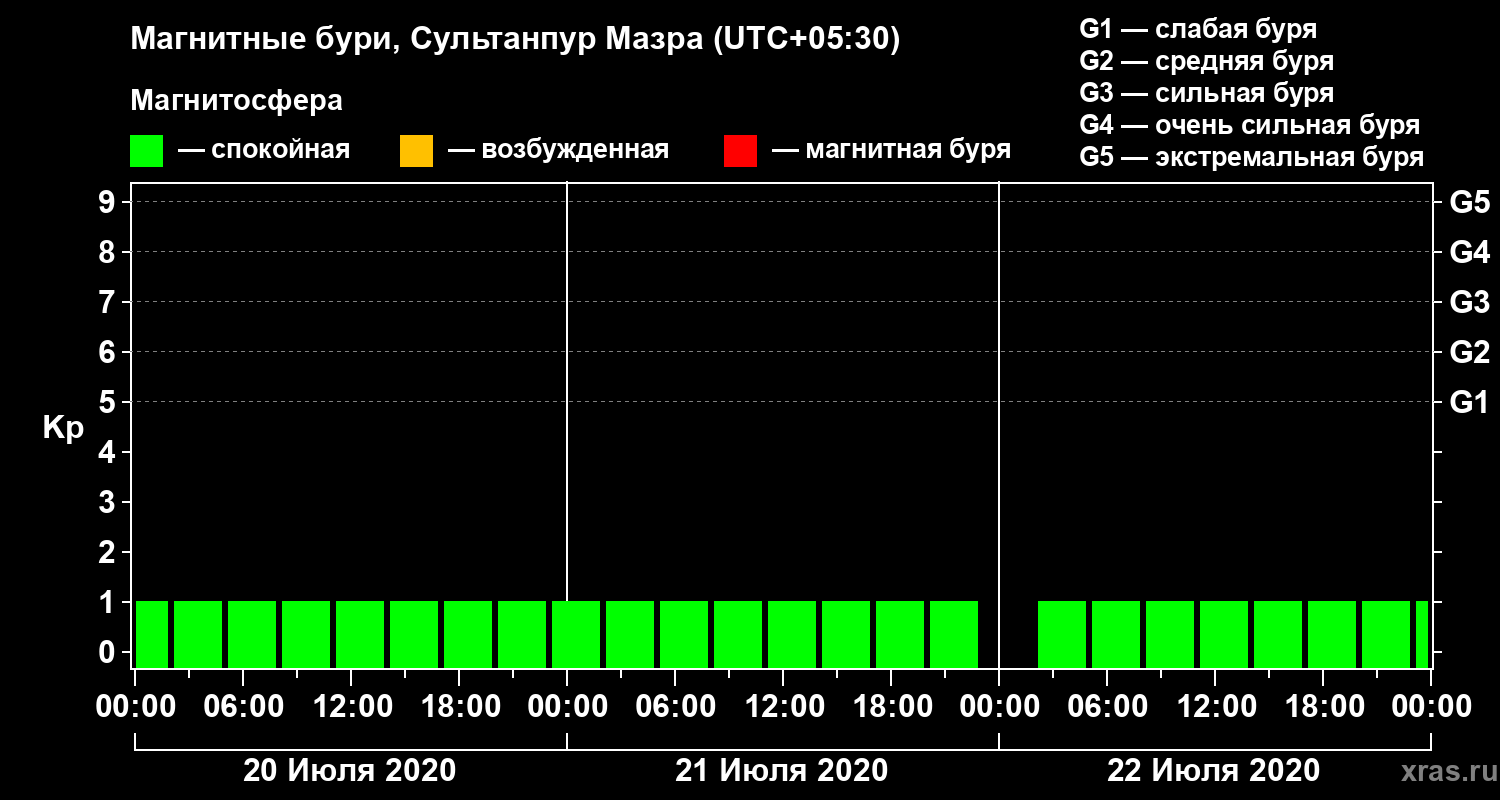Click 'G1 — слабая буря' legend line
The width and height of the screenshot is (1500, 800).
[1198, 29]
